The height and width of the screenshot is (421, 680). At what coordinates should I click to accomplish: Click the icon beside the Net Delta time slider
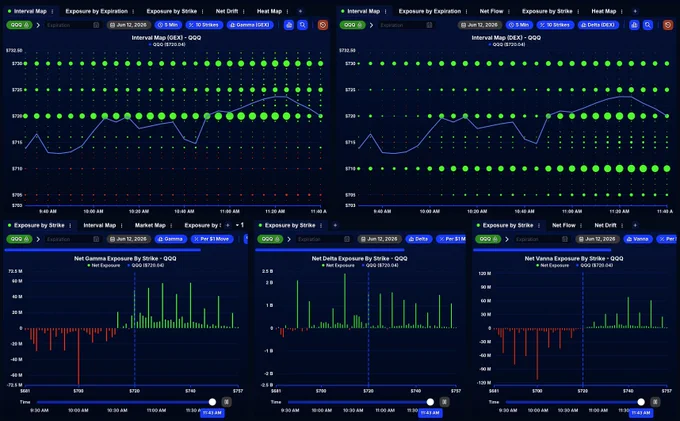tap(444, 402)
